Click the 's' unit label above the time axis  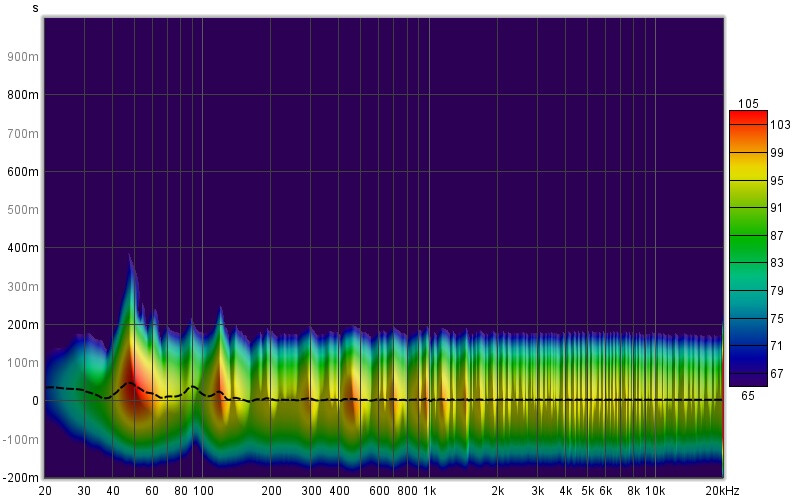(35, 8)
